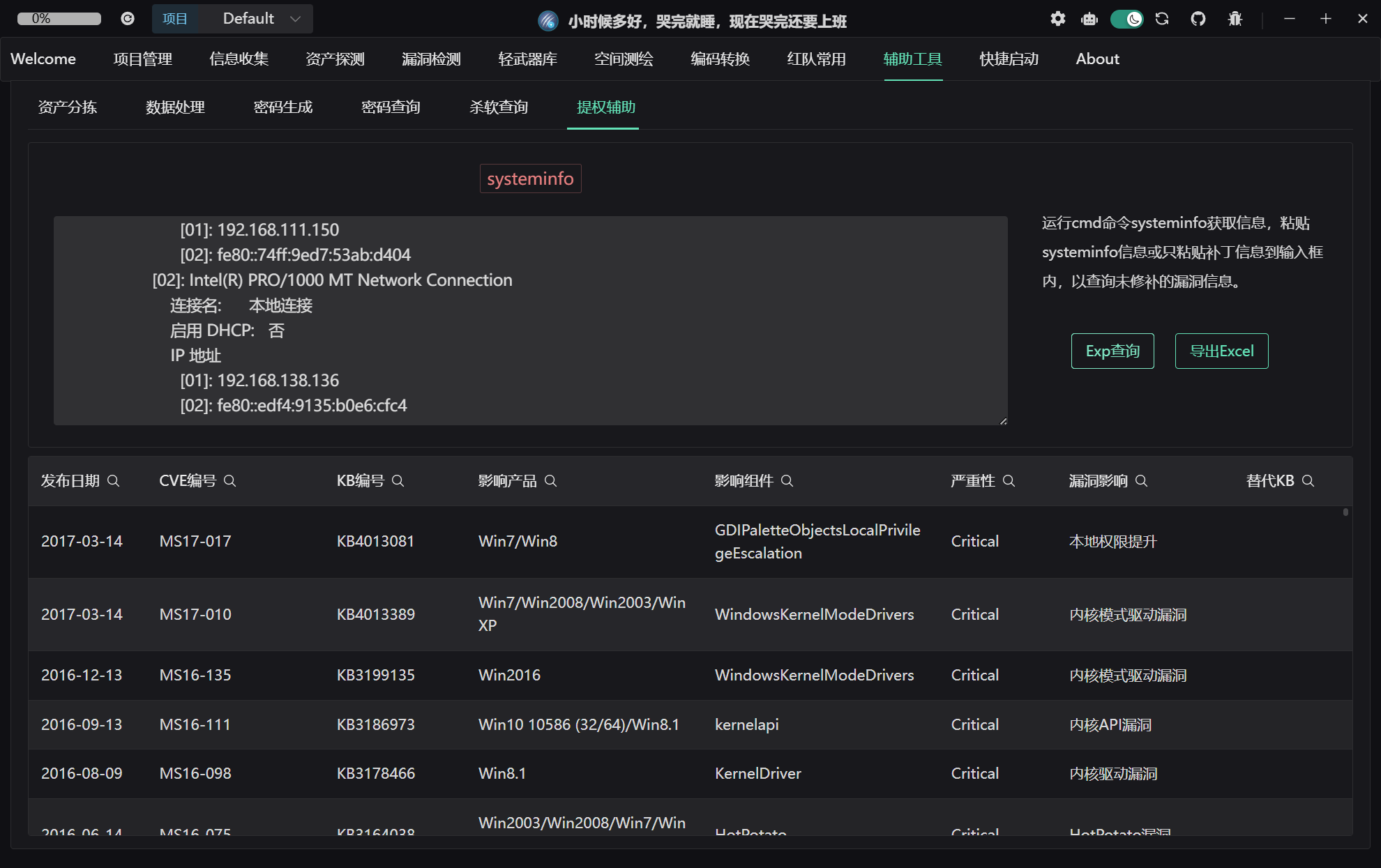This screenshot has height=868, width=1381.
Task: Click the refresh arrows icon in title bar
Action: coord(1162,19)
